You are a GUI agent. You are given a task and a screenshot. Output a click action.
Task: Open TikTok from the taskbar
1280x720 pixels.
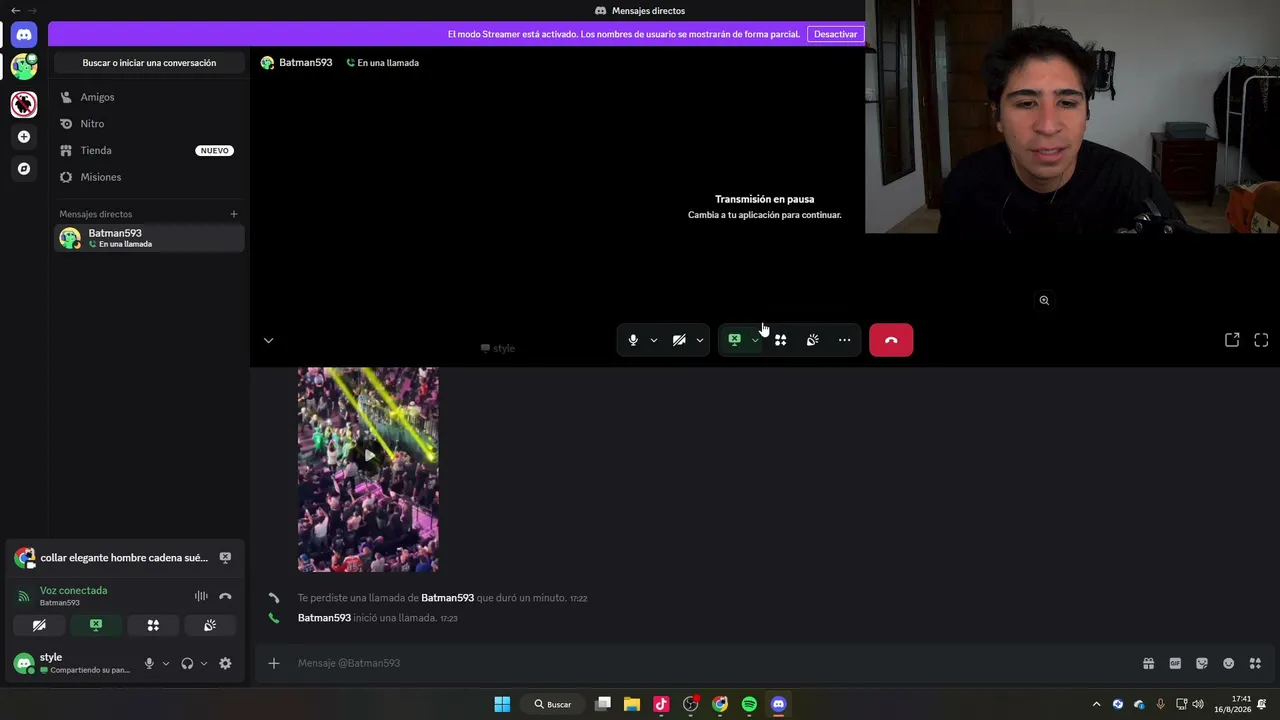pyautogui.click(x=661, y=704)
